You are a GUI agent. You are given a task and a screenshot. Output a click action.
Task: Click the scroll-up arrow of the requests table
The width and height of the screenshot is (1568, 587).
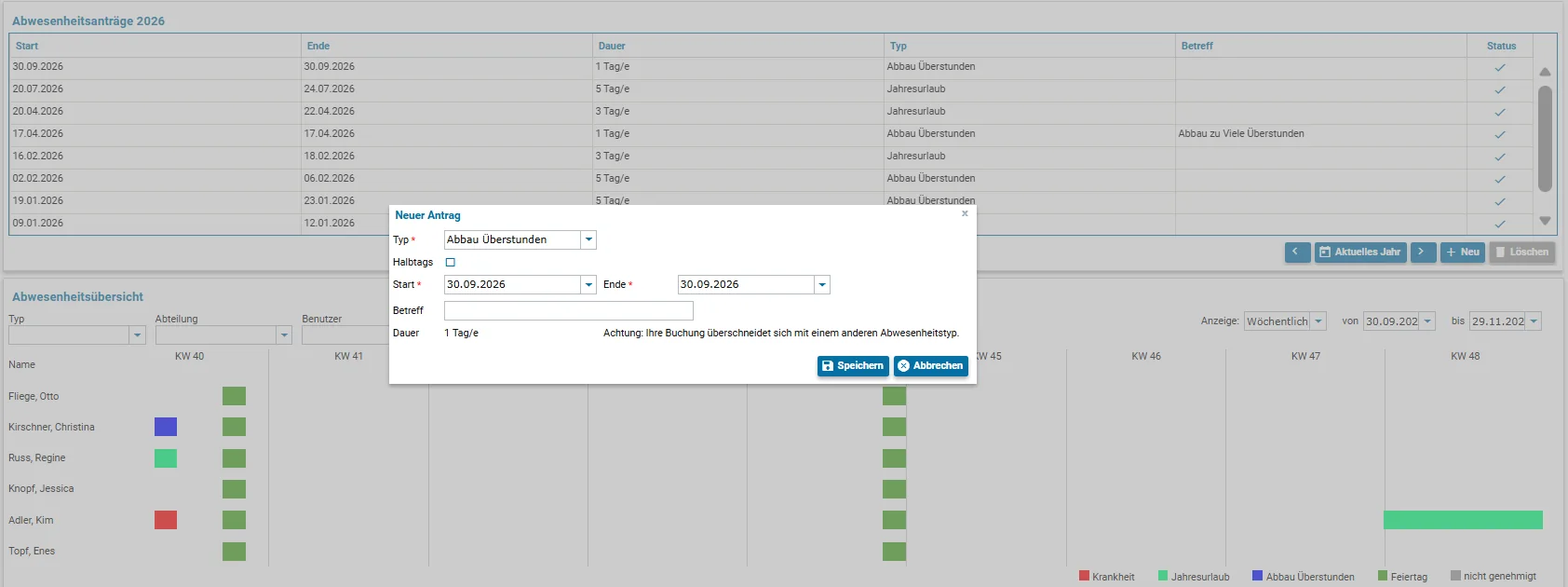click(1545, 72)
